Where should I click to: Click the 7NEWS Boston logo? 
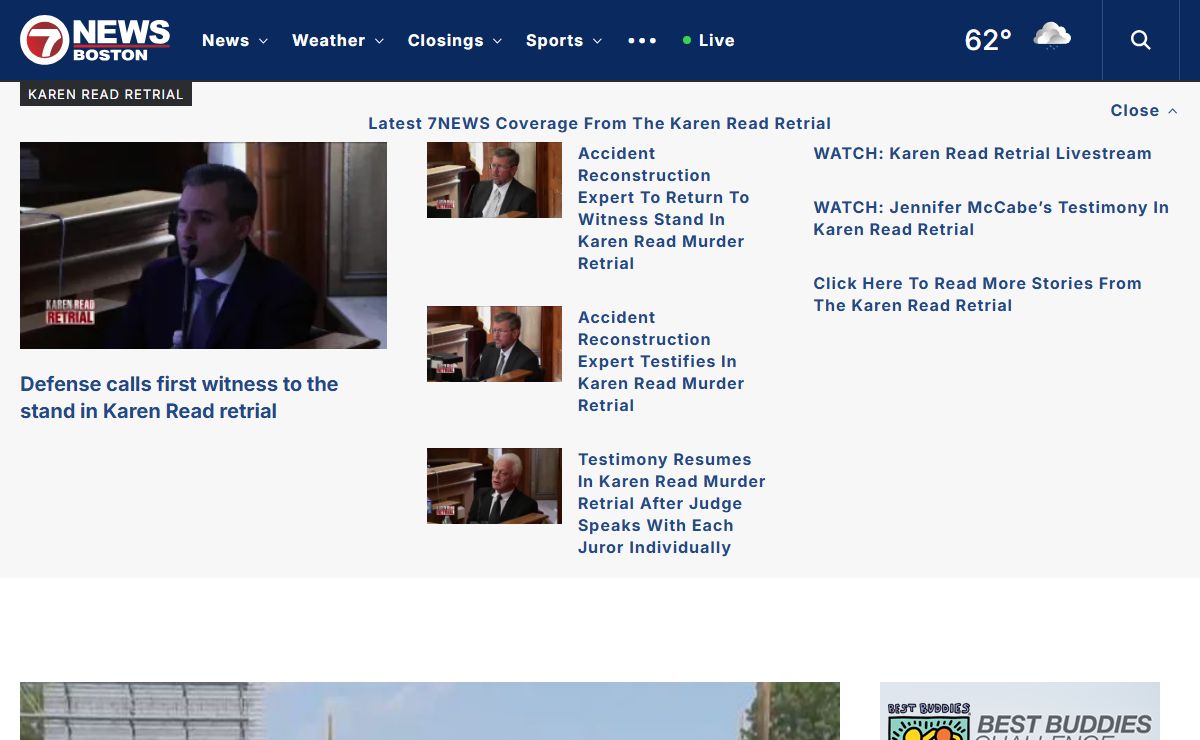[x=95, y=40]
